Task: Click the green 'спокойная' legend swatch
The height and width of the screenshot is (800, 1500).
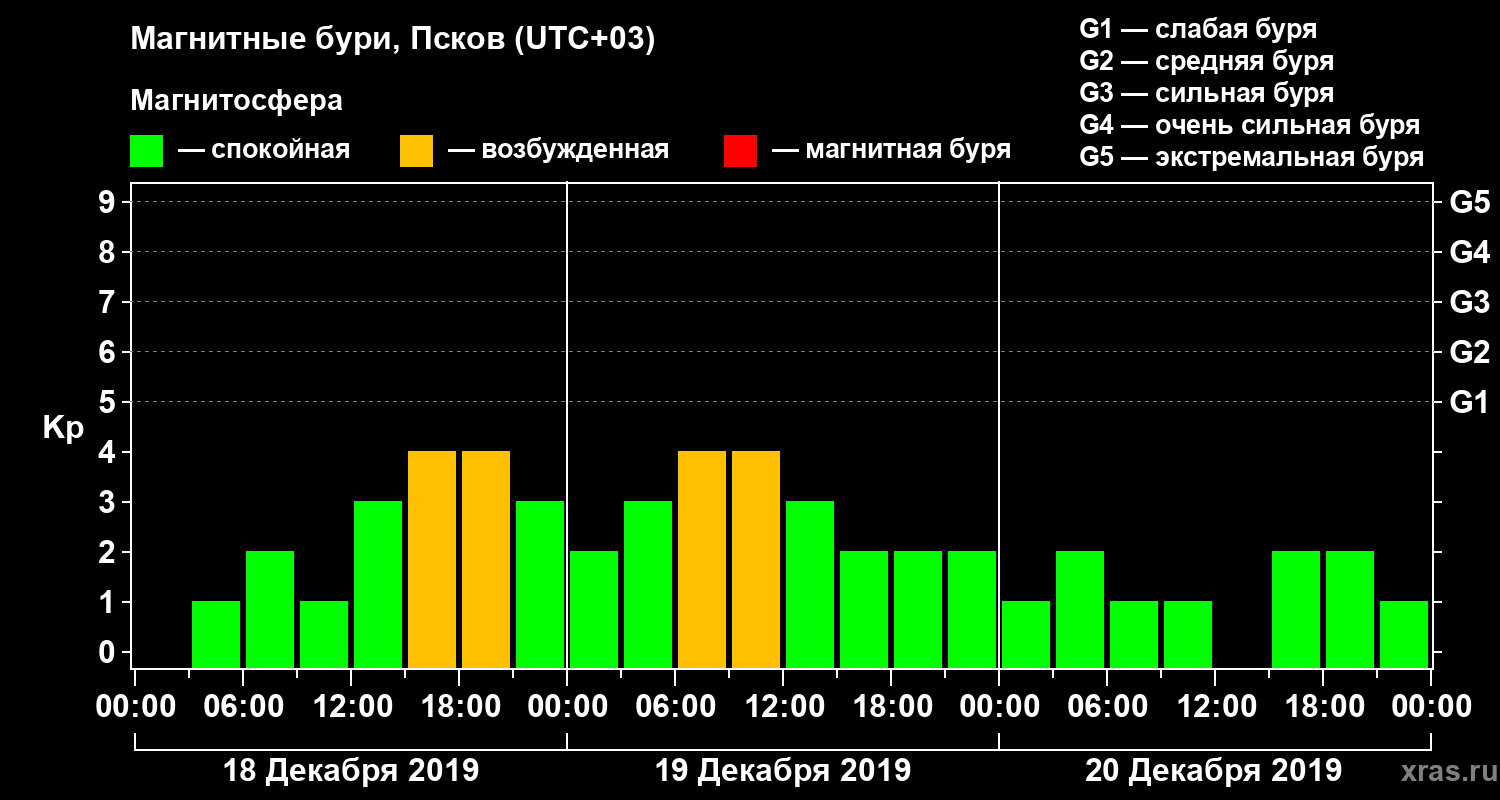Action: point(146,151)
